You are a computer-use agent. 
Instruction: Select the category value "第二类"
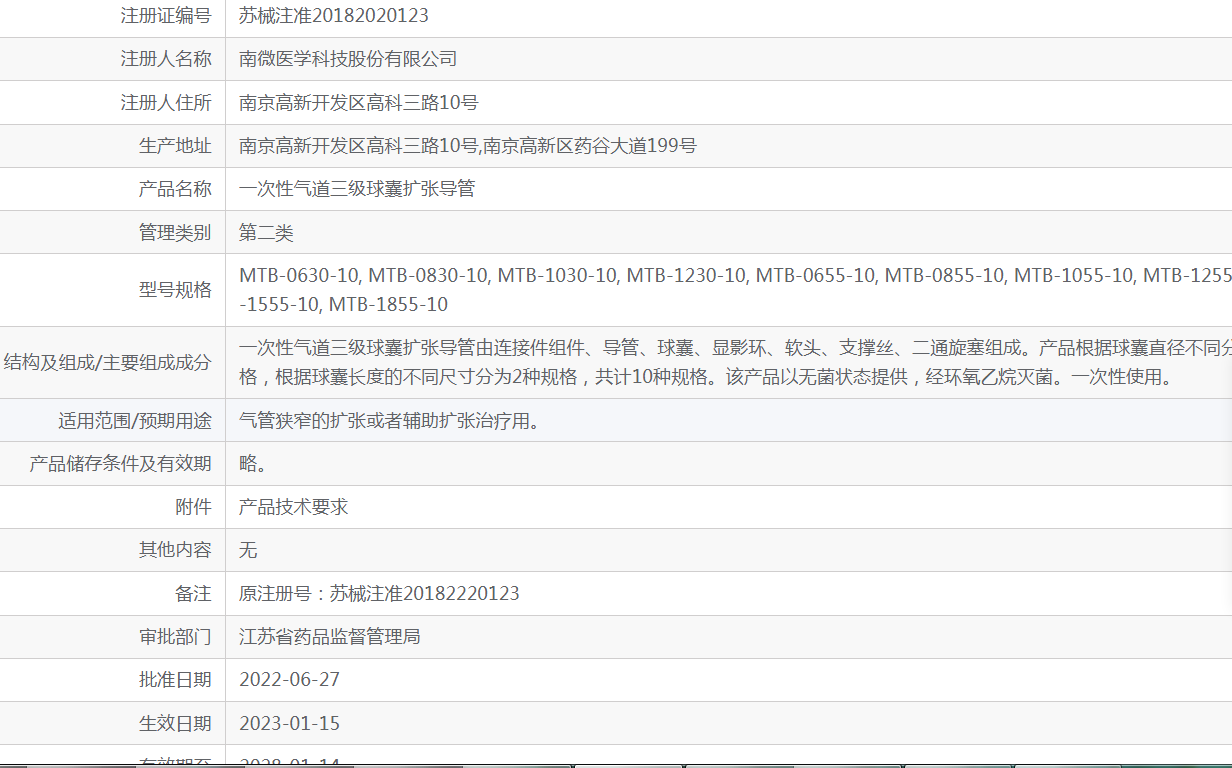(x=266, y=233)
